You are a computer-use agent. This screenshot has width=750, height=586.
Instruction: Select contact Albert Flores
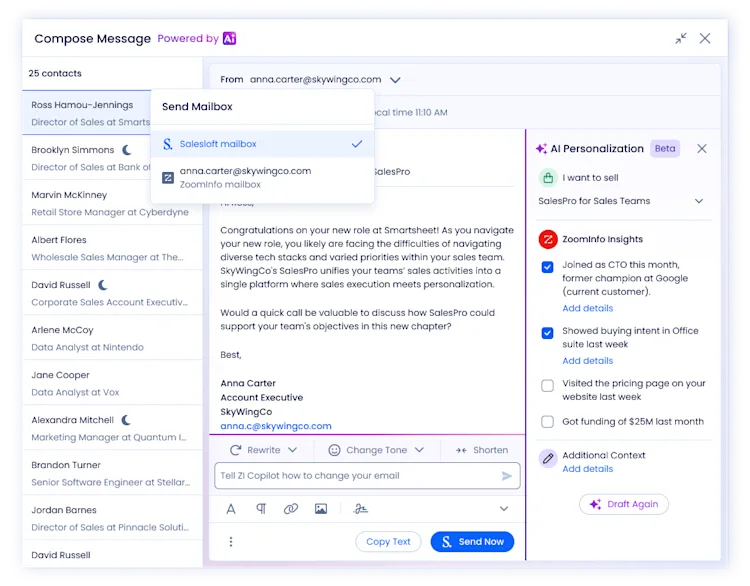(x=112, y=248)
